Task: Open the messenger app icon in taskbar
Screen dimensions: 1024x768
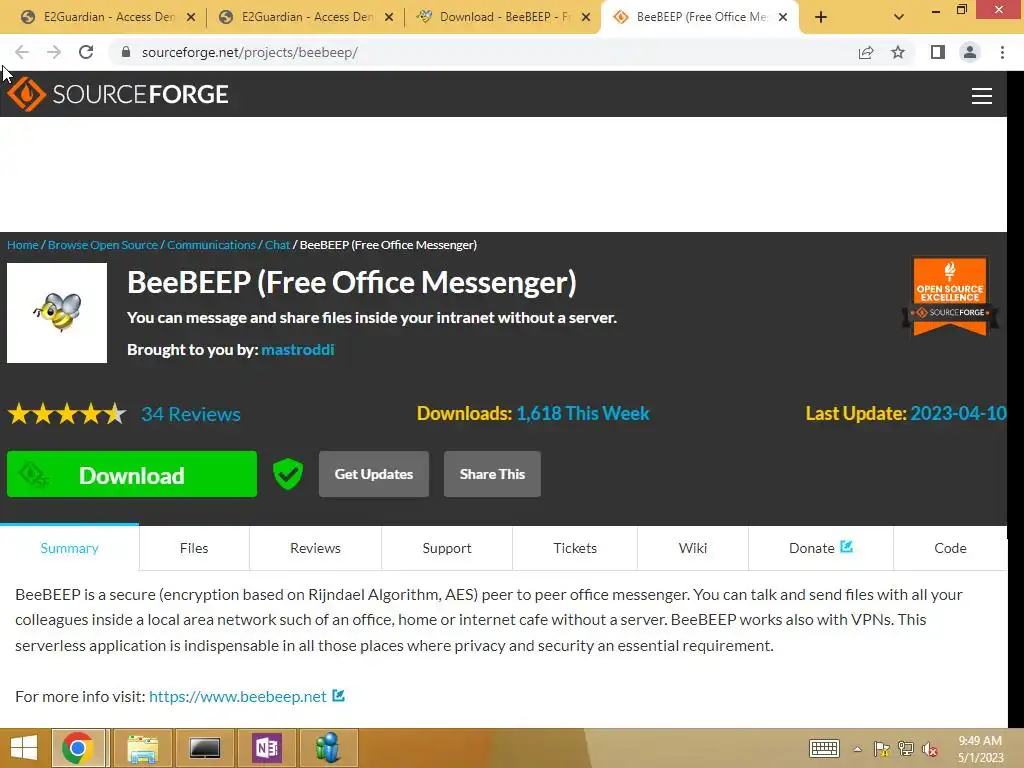Action: 328,748
